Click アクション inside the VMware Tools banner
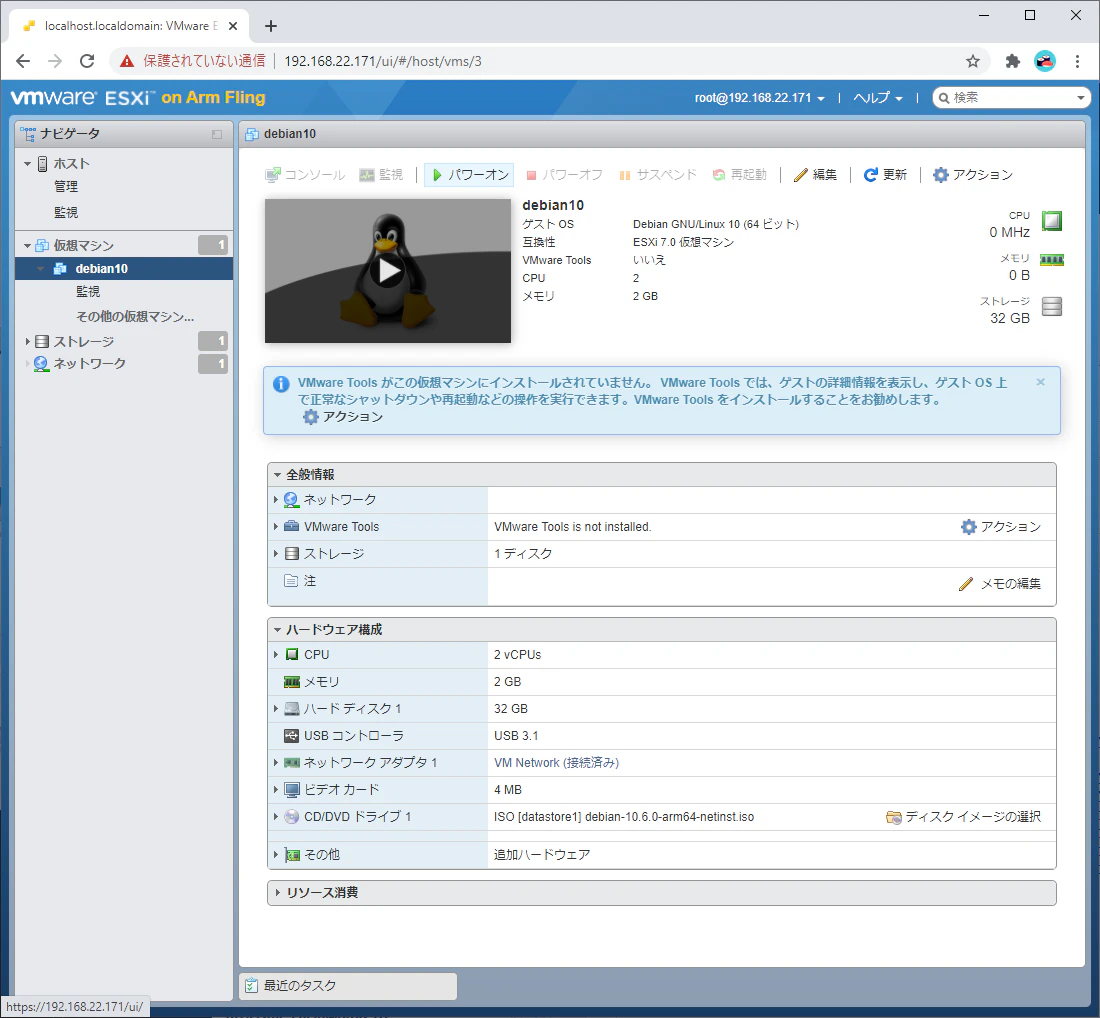 (x=343, y=417)
